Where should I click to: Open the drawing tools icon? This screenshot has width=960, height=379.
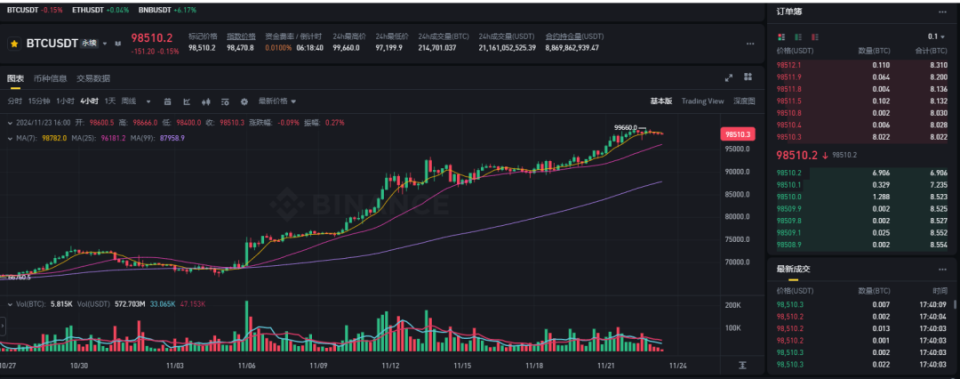pos(187,102)
